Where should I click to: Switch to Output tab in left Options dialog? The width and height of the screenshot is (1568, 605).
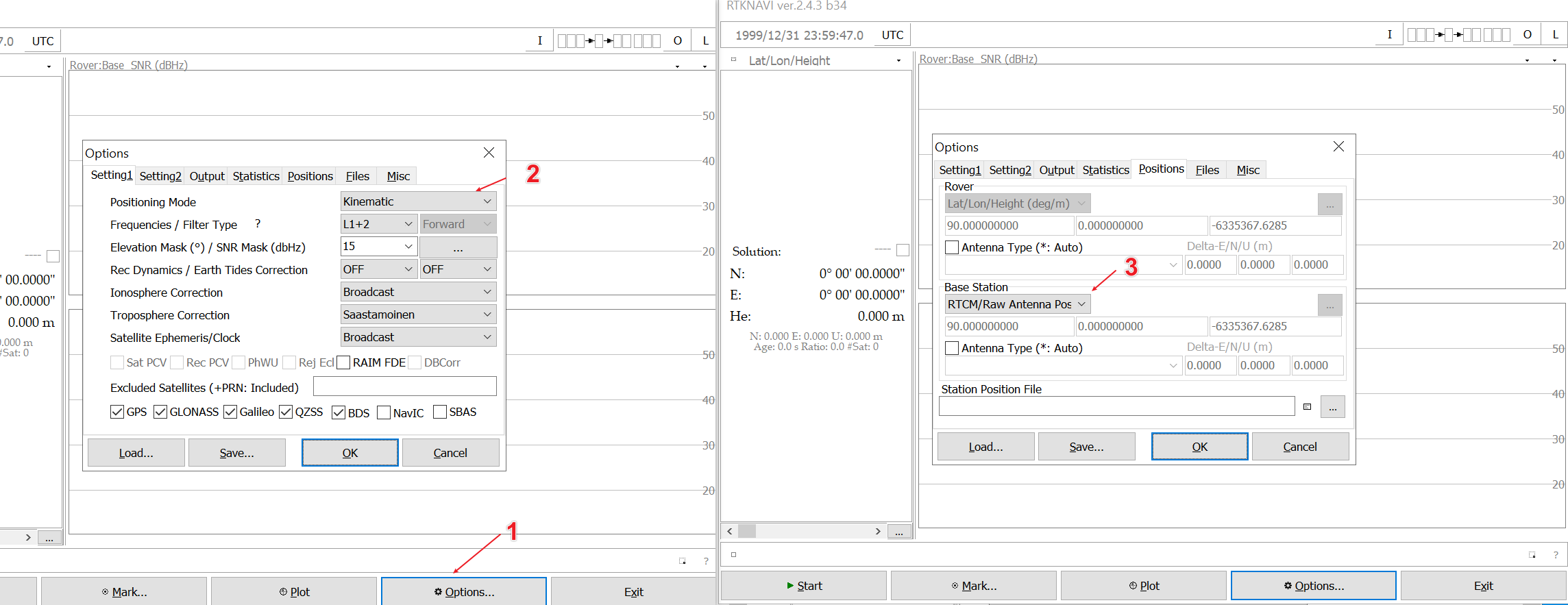207,176
